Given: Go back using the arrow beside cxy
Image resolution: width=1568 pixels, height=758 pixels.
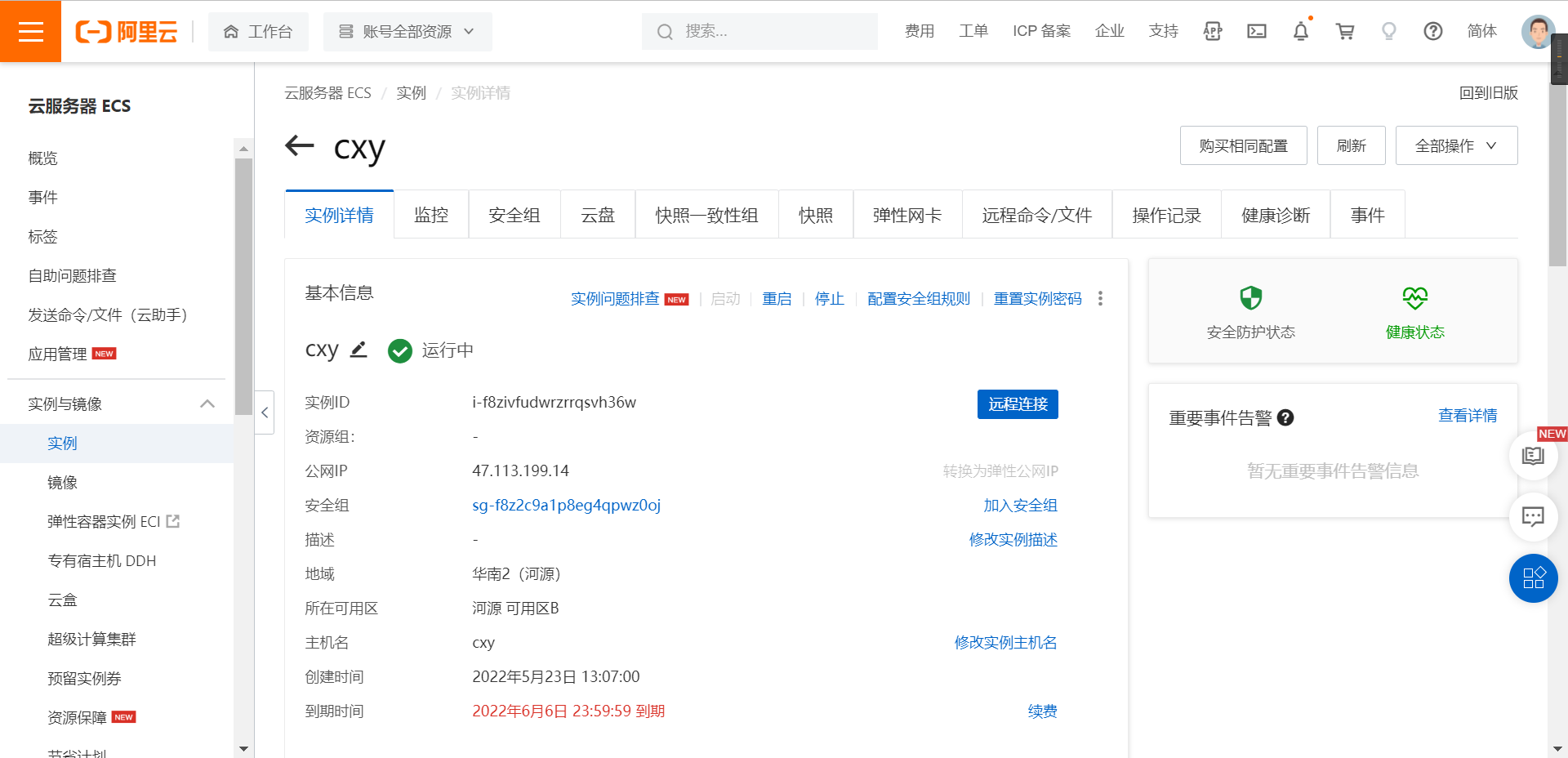Looking at the screenshot, I should [x=300, y=146].
